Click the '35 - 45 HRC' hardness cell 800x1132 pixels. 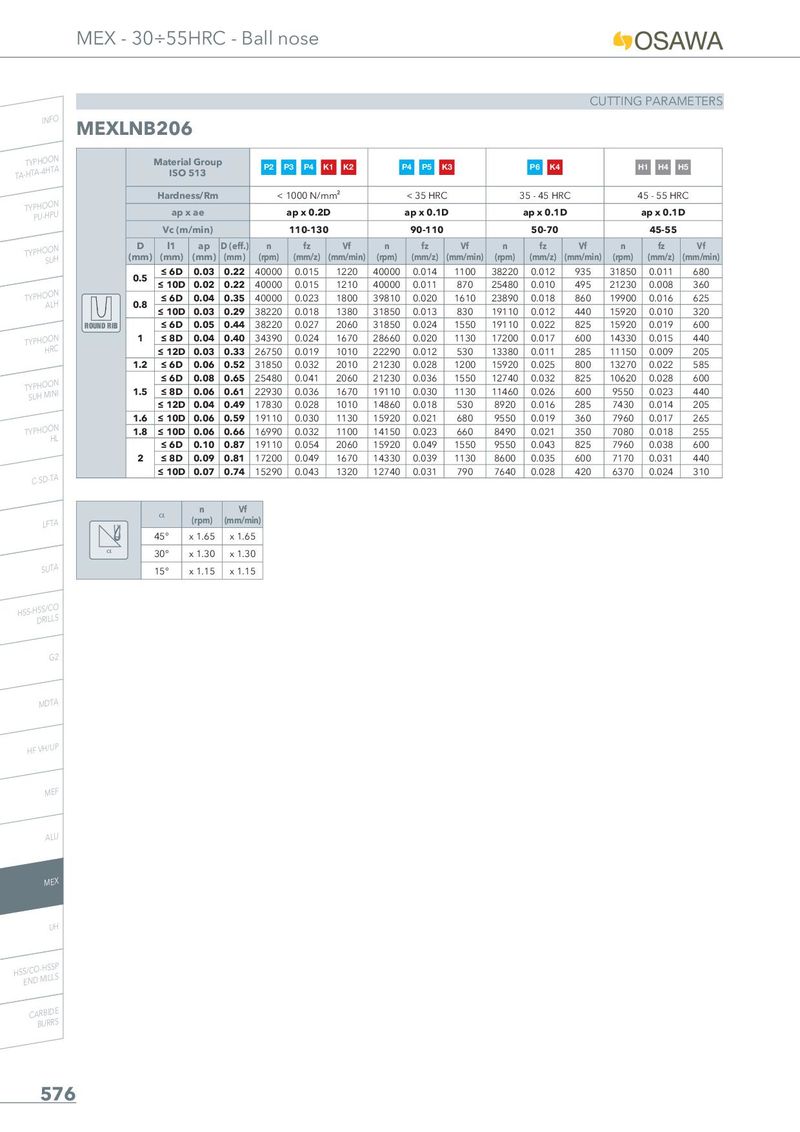pyautogui.click(x=544, y=196)
